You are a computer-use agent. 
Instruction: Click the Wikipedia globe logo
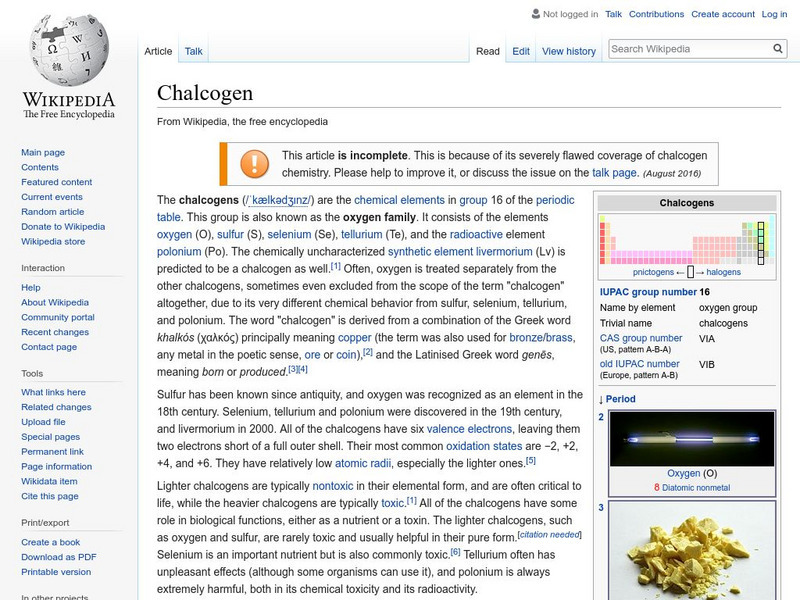click(69, 49)
